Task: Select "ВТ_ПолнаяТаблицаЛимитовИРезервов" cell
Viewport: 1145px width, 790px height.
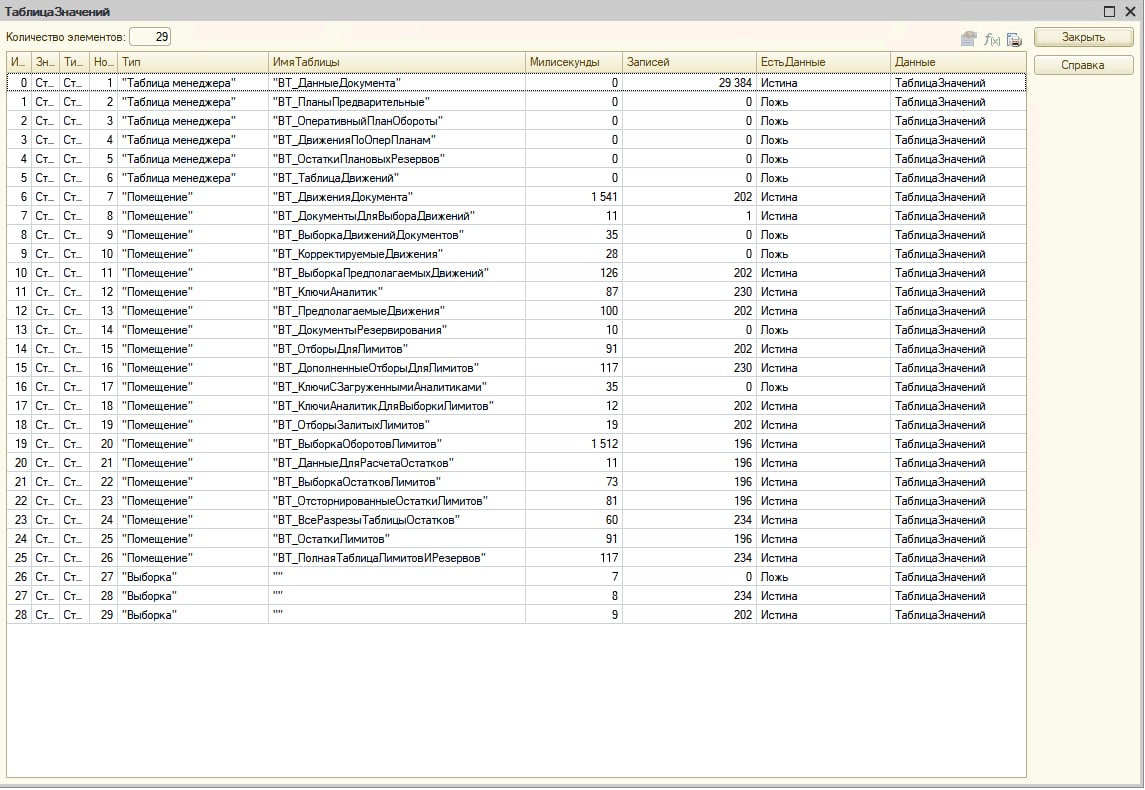Action: [x=397, y=558]
